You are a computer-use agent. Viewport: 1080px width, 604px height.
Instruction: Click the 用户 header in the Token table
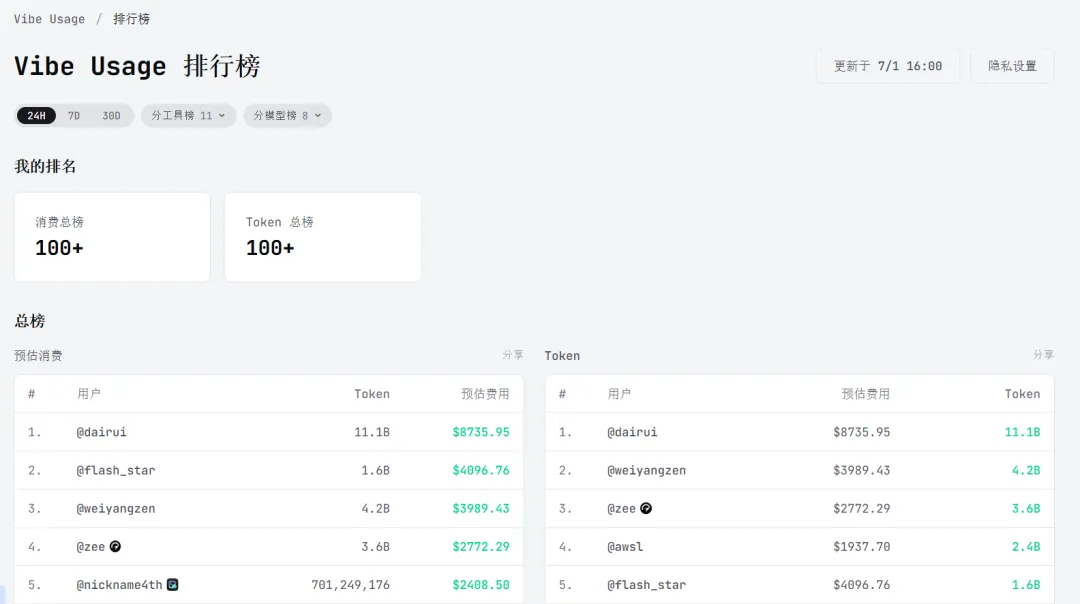click(x=619, y=394)
